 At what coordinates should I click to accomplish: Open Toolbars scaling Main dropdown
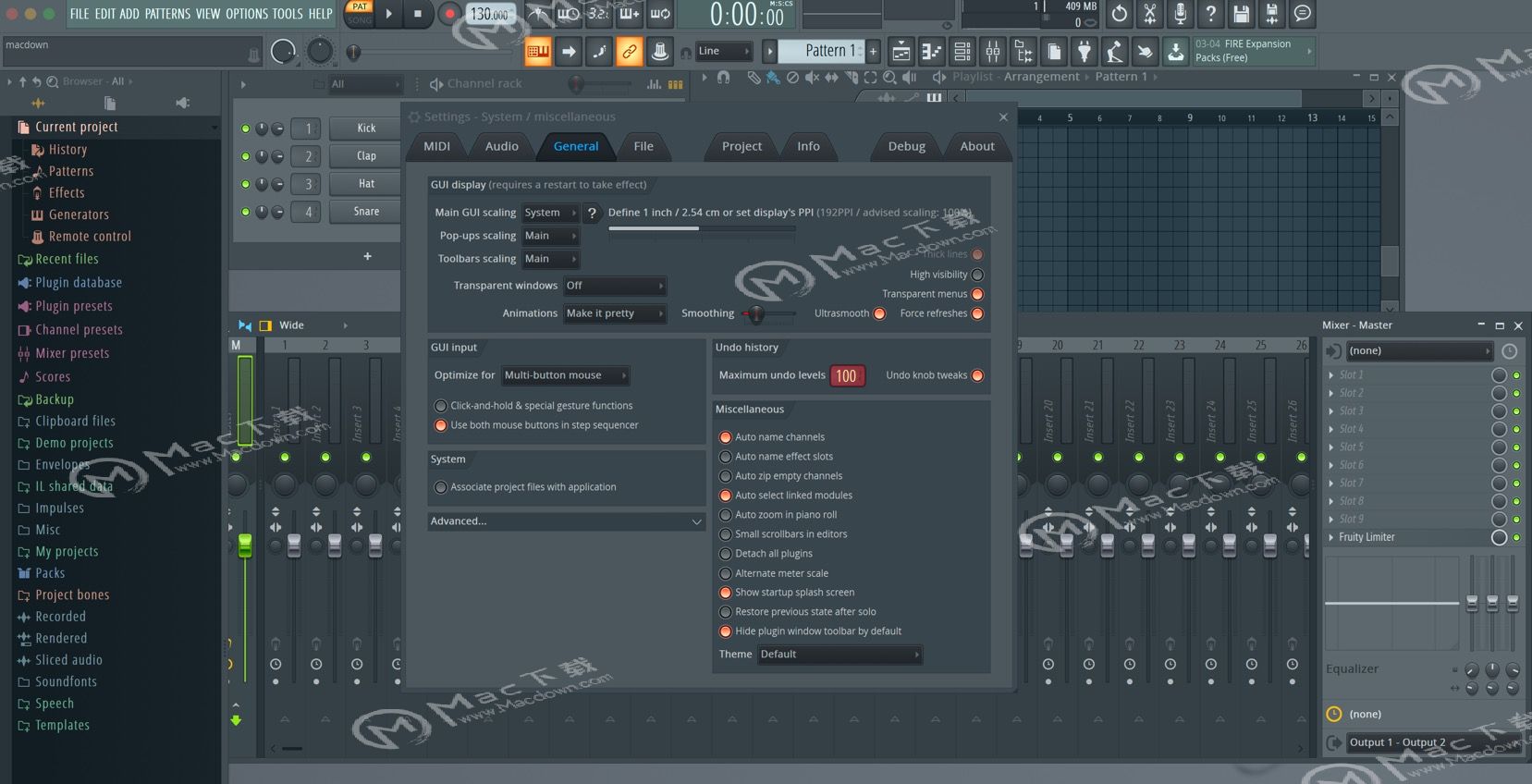click(550, 259)
